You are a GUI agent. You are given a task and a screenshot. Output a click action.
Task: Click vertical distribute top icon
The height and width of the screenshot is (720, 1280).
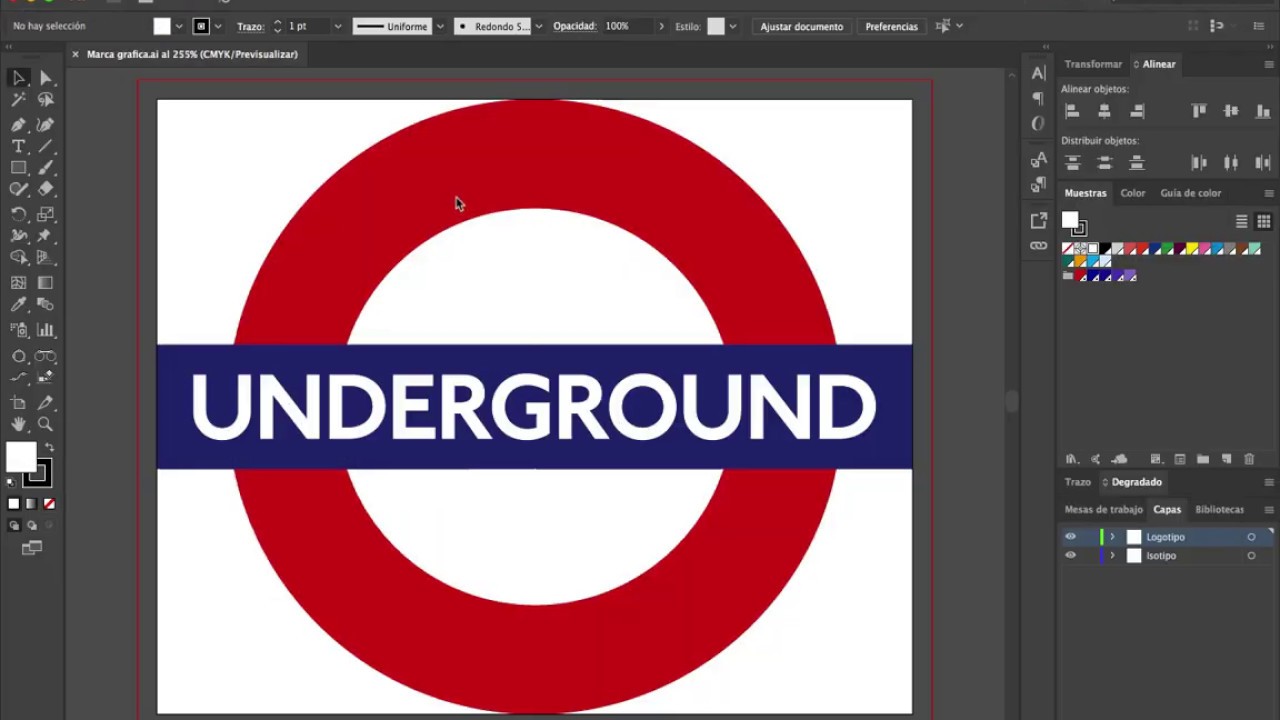[x=1072, y=162]
